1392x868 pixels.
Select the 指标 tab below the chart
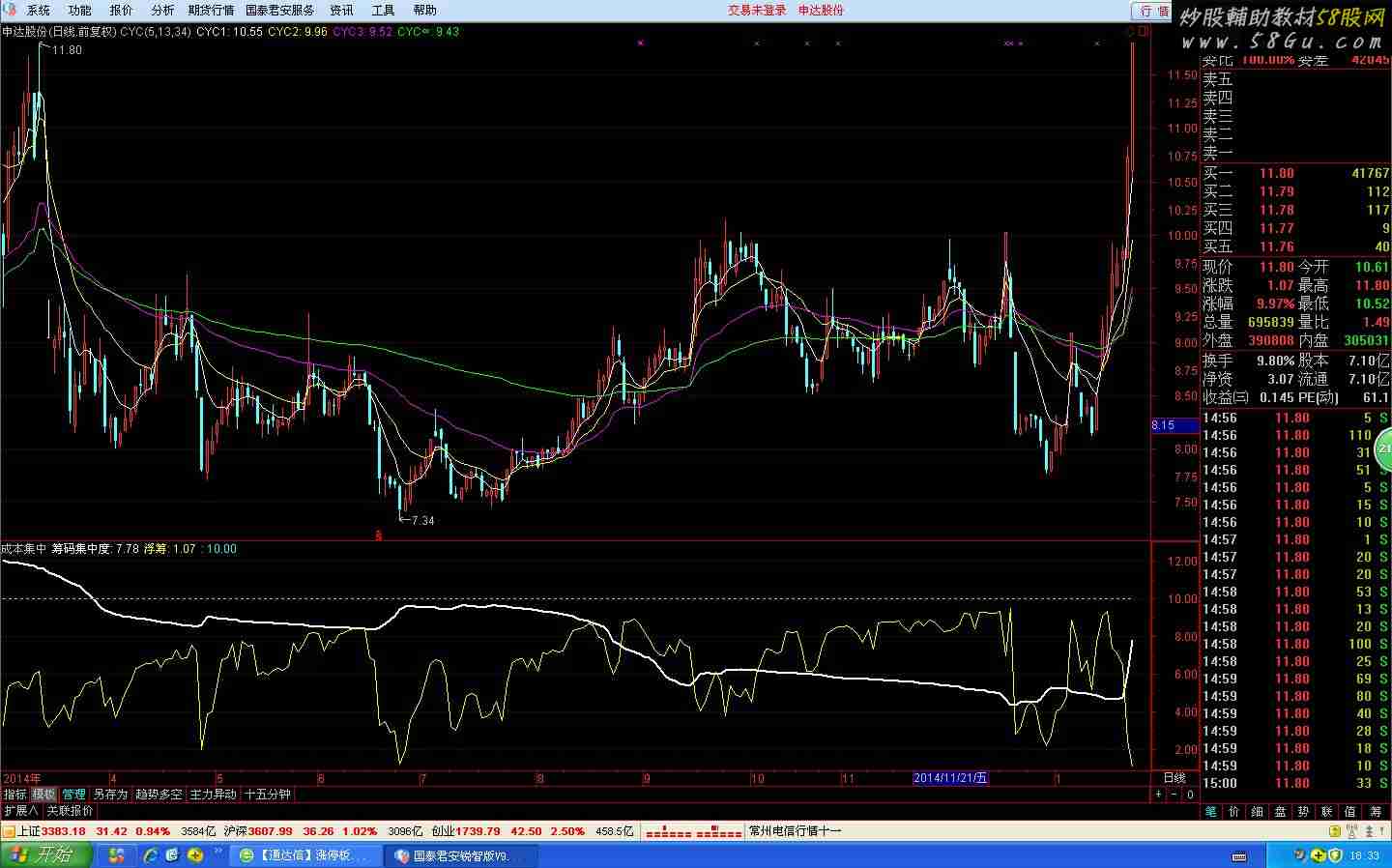(15, 794)
